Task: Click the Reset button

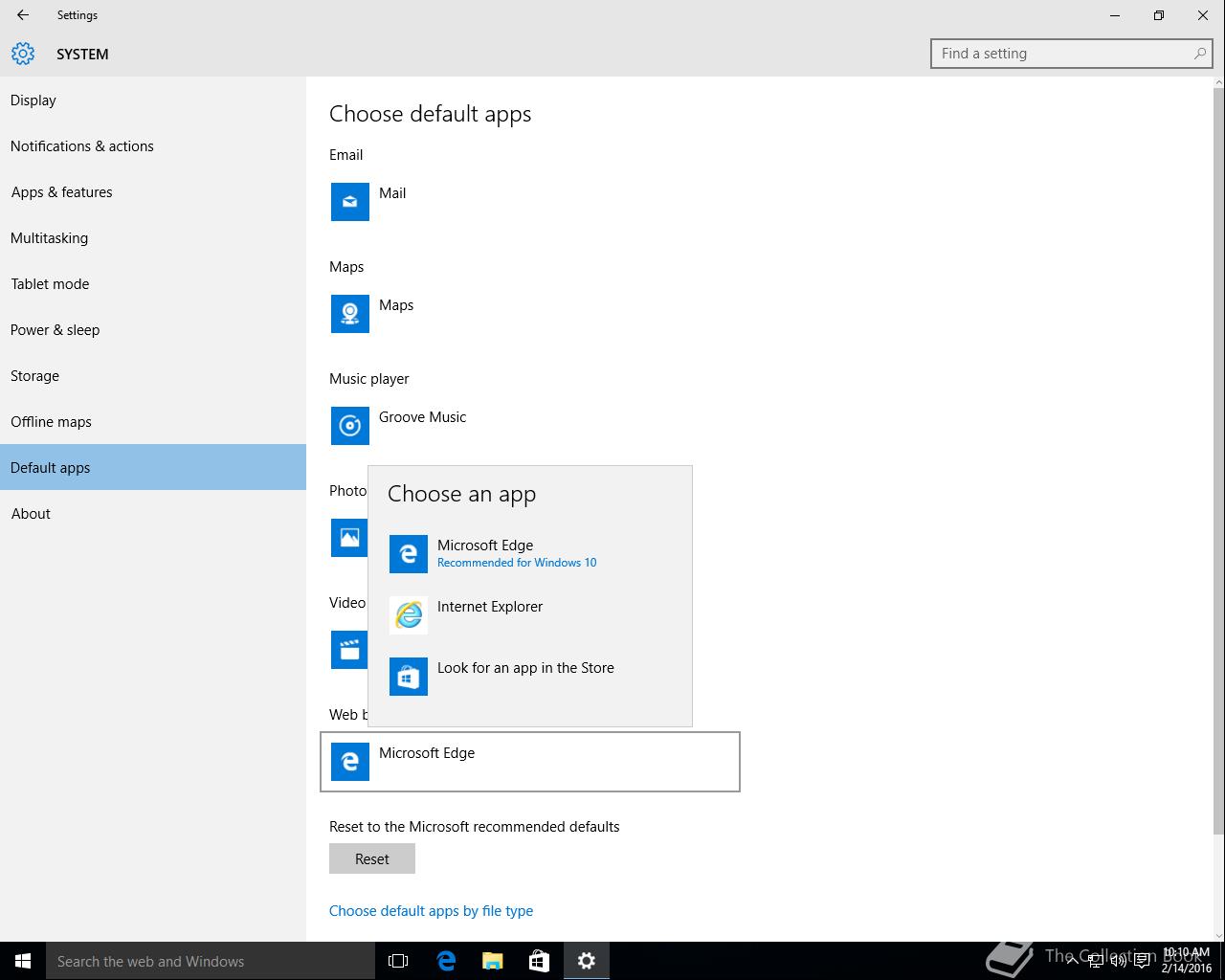Action: [x=372, y=858]
